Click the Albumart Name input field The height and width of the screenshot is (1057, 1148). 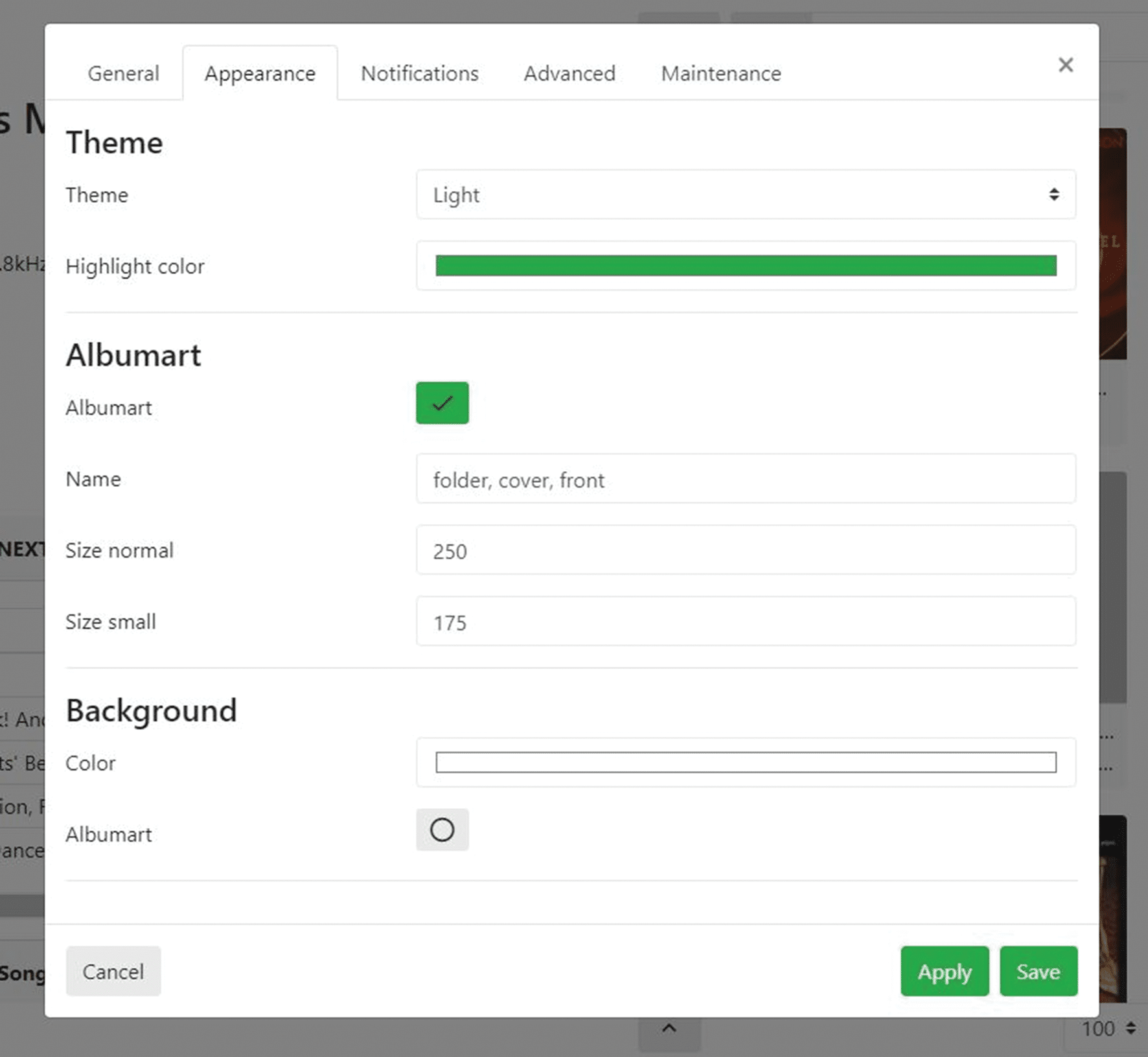pos(745,480)
